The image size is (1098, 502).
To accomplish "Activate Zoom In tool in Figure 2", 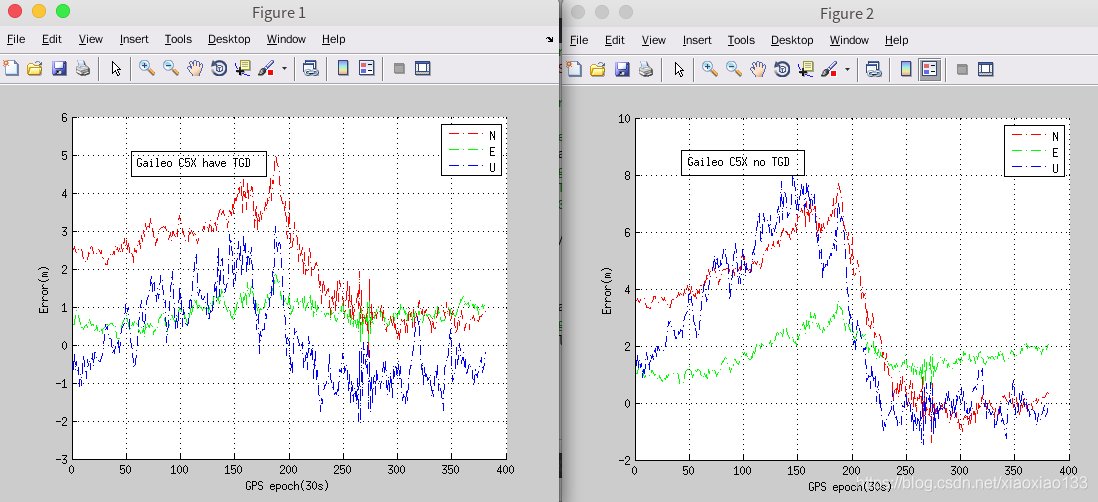I will coord(709,69).
